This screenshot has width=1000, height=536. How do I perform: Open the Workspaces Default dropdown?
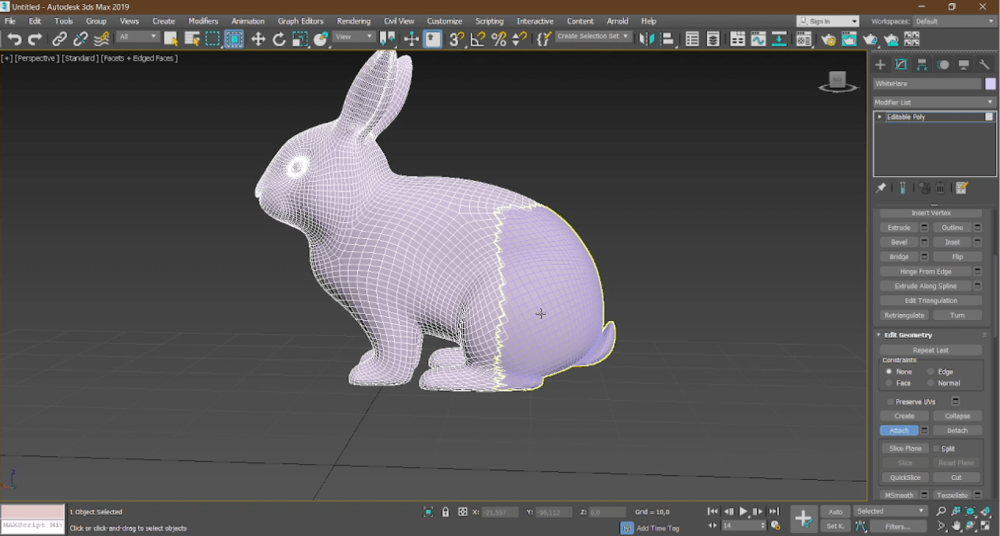coord(954,21)
